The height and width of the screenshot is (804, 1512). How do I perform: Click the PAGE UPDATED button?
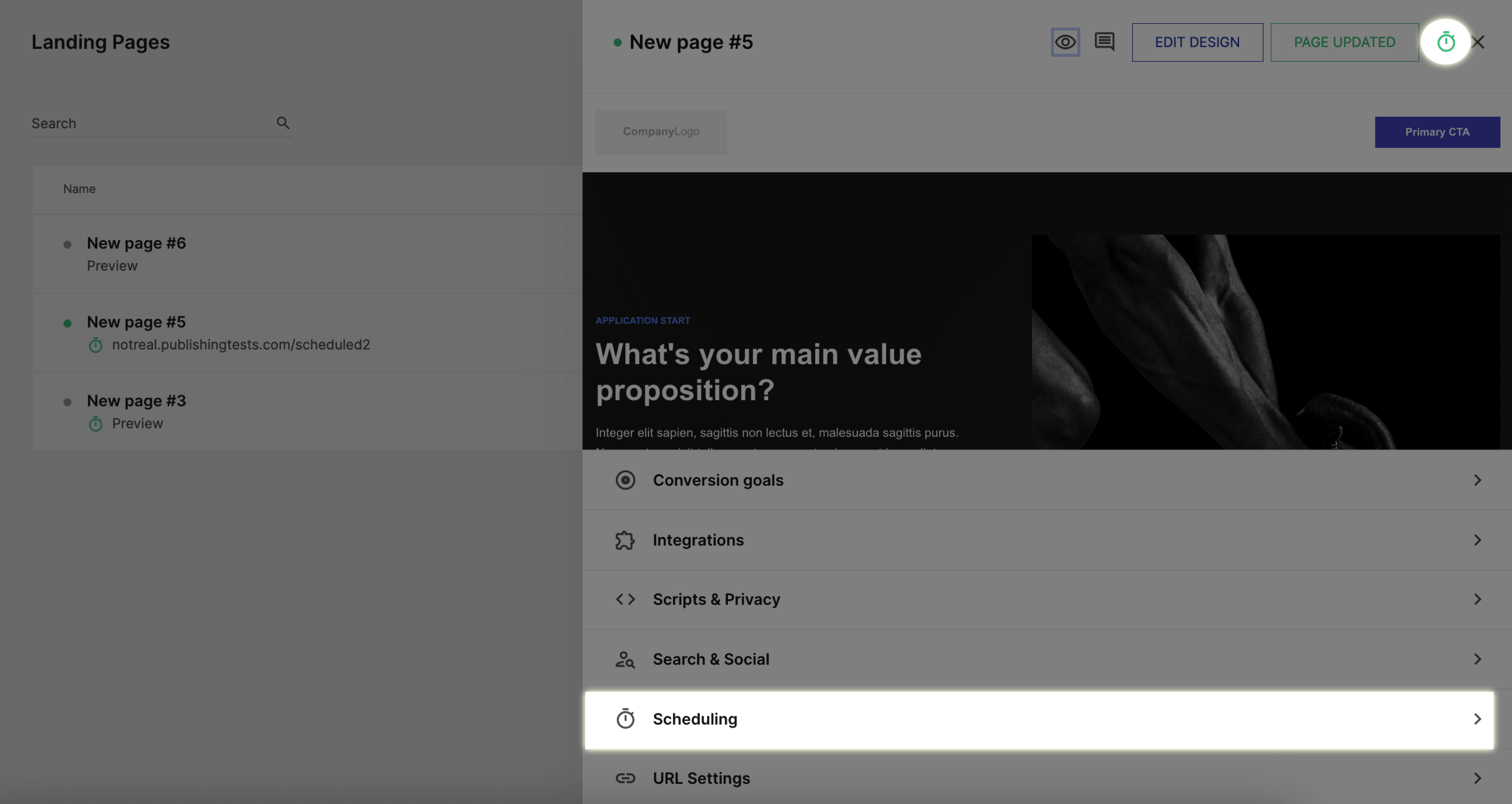(x=1345, y=42)
